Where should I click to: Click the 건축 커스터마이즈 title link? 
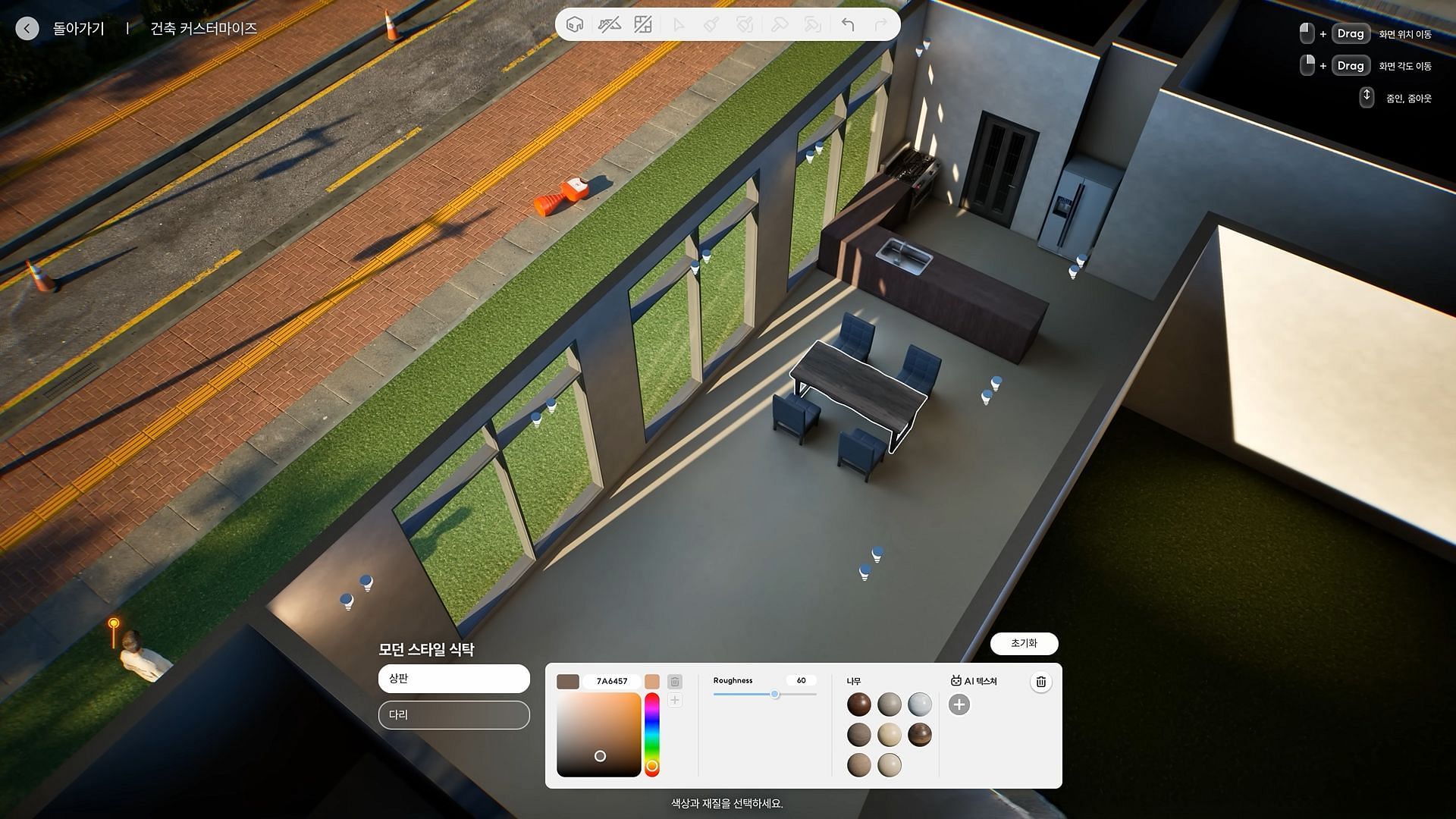[x=203, y=29]
